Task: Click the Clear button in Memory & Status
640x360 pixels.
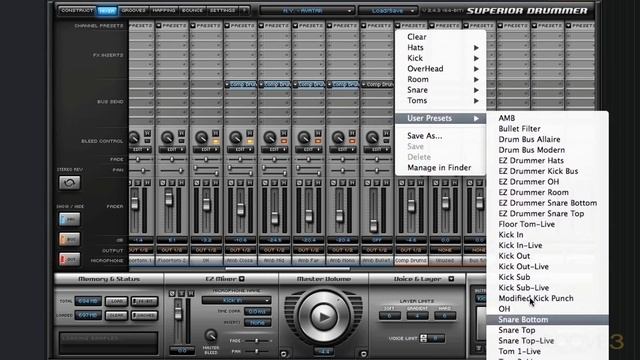Action: coord(117,316)
